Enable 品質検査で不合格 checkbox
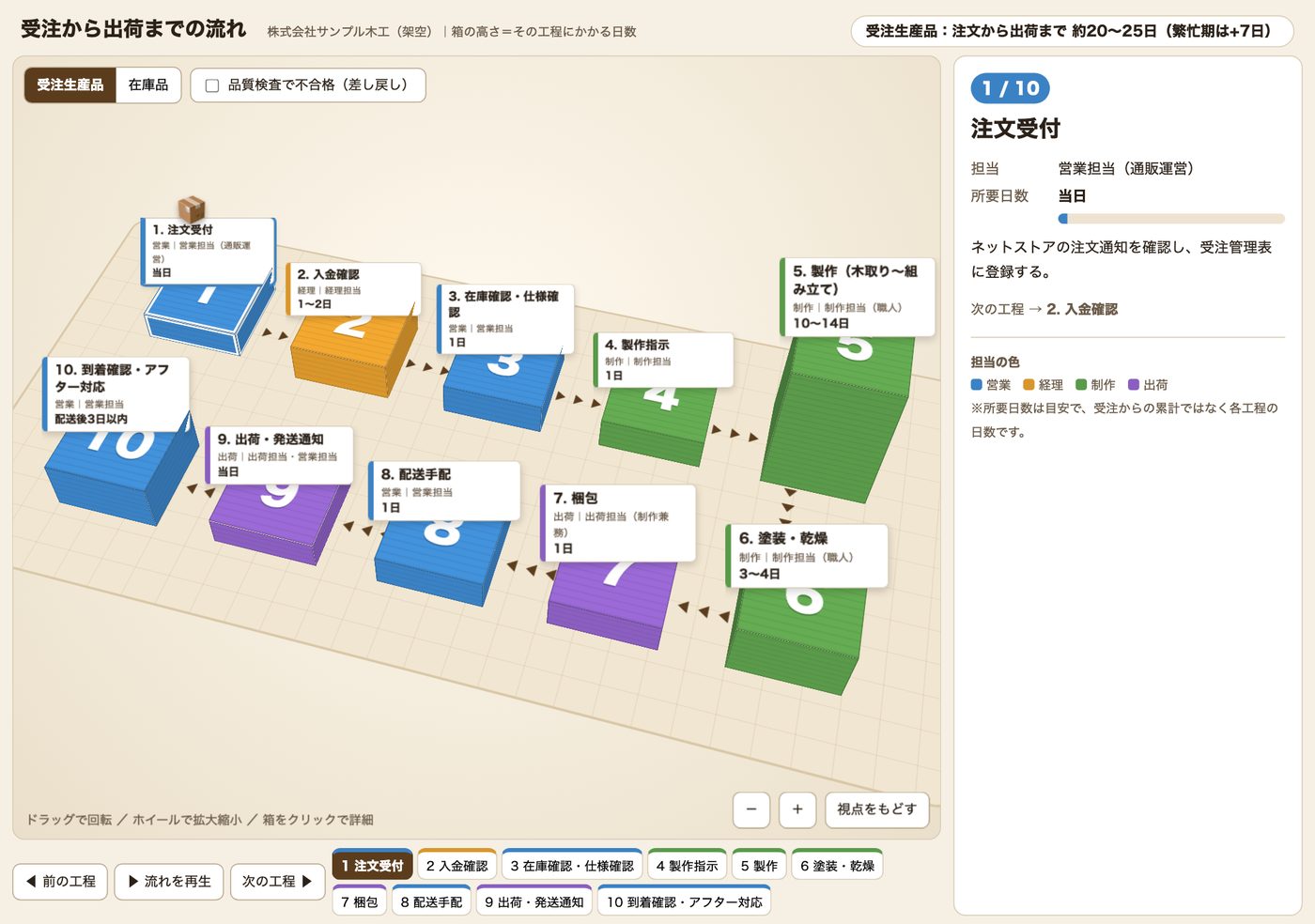The height and width of the screenshot is (924, 1315). [x=212, y=85]
